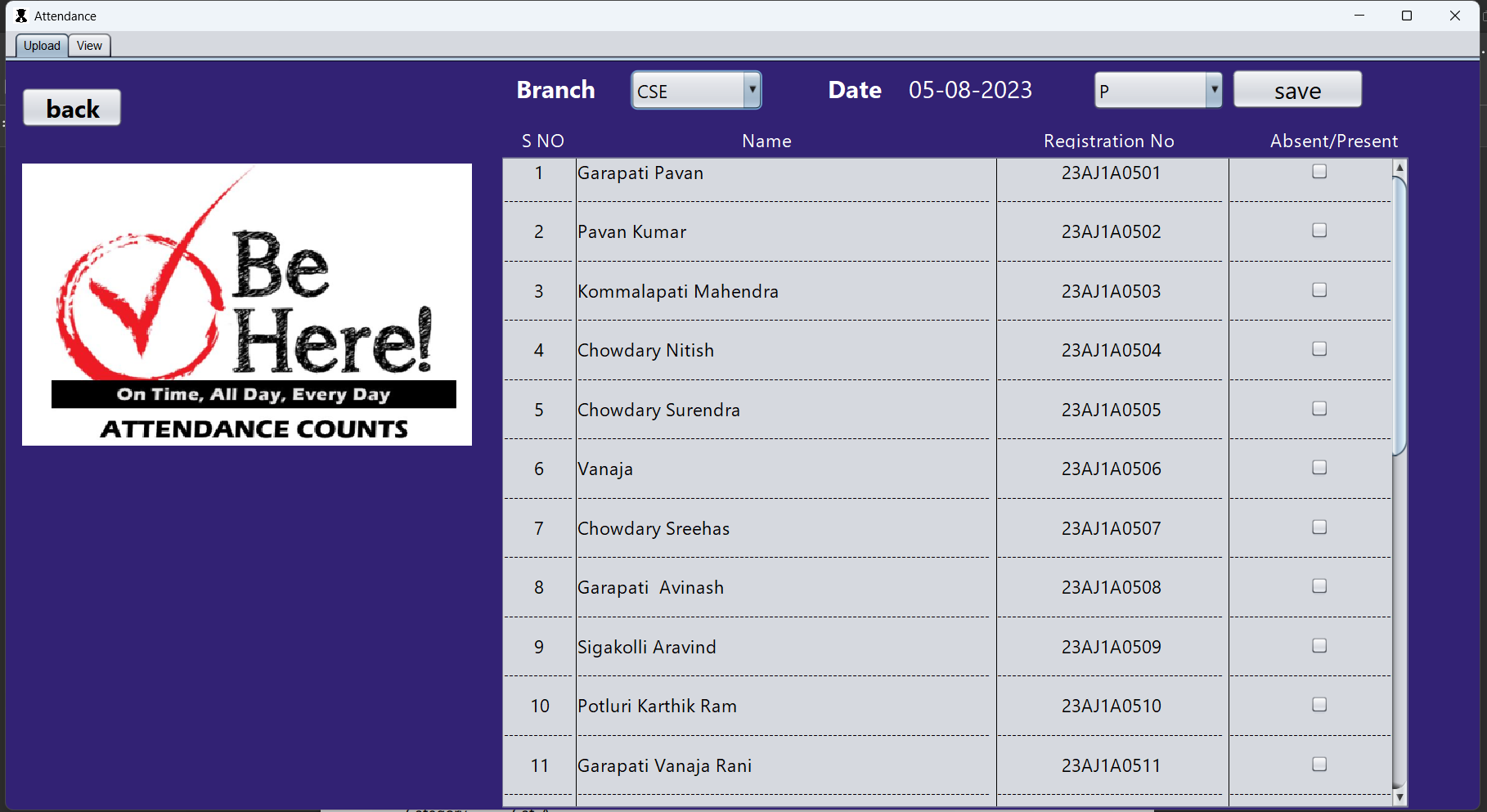Tick the checkbox for Chowdary Surendra
The width and height of the screenshot is (1487, 812).
click(x=1319, y=408)
